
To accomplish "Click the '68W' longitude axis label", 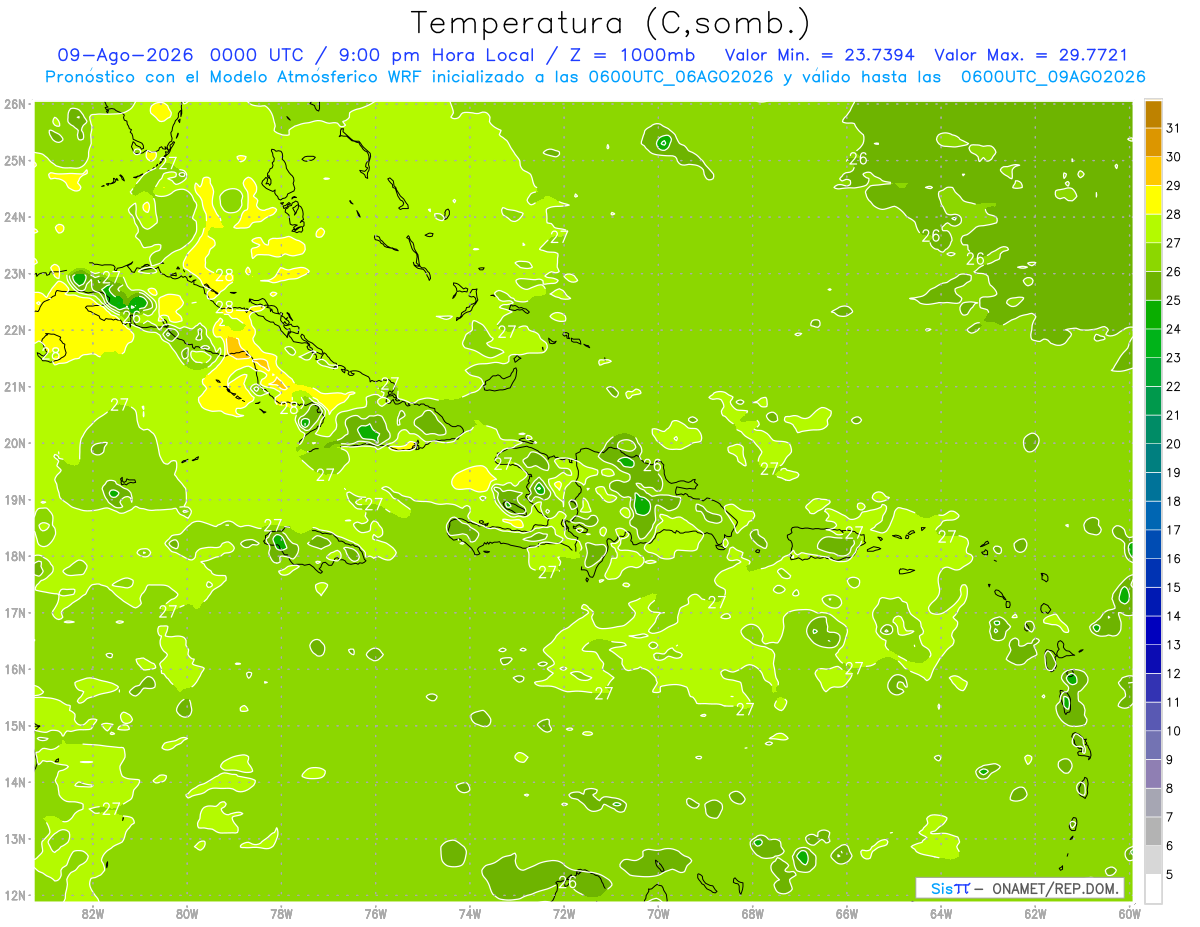I will 753,913.
